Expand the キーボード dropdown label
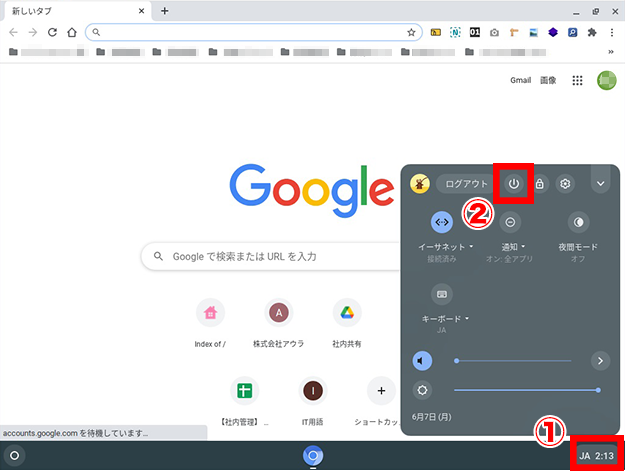Screen dimensions: 625x471 point(445,319)
